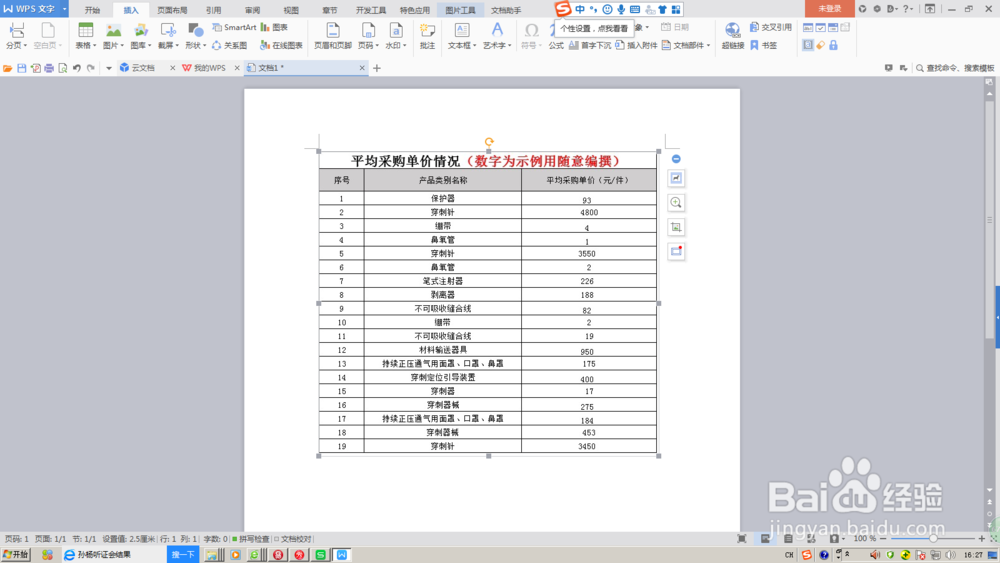Insert a SmartArt graphic
Viewport: 1000px width, 563px height.
point(234,27)
